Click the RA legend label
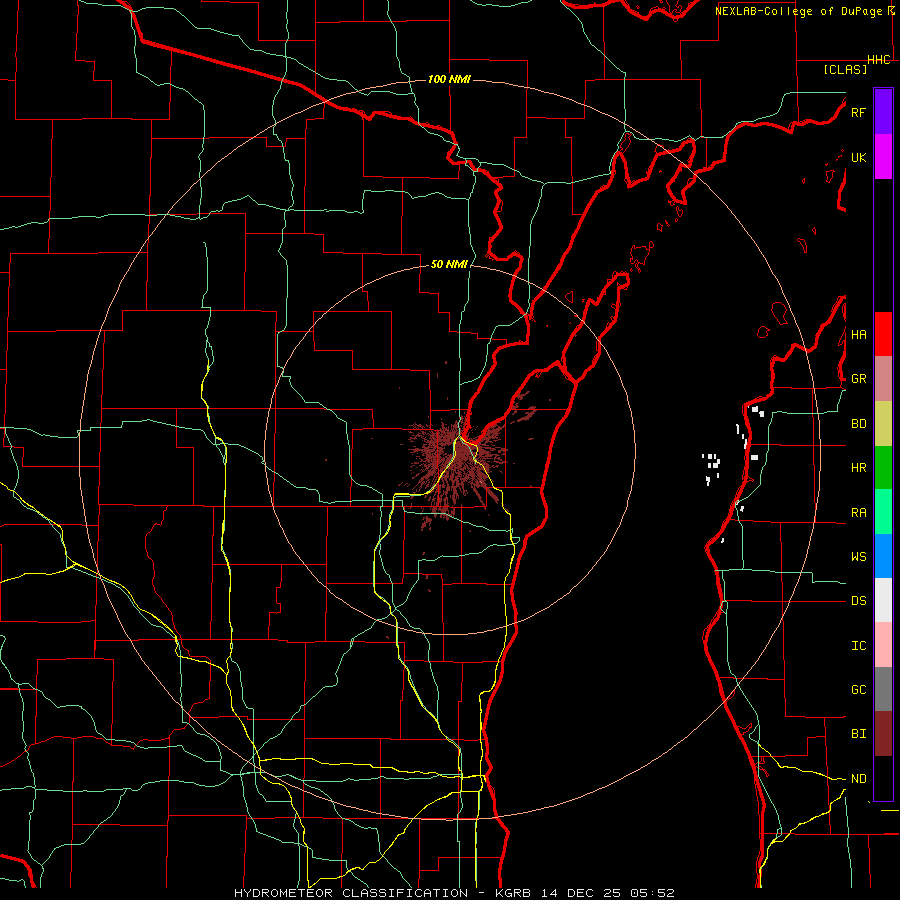The image size is (900, 900). click(858, 512)
